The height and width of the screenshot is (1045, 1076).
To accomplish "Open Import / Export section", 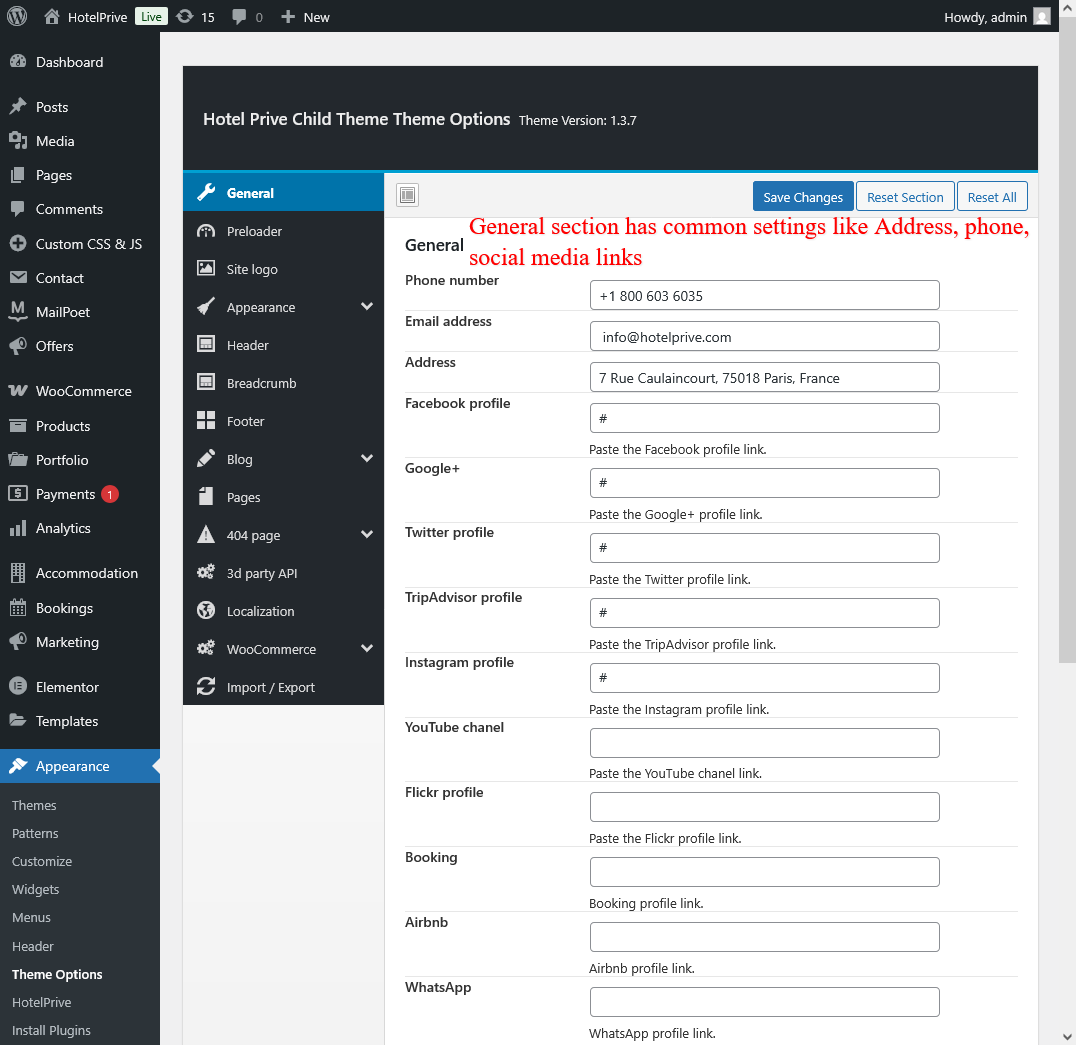I will [270, 687].
